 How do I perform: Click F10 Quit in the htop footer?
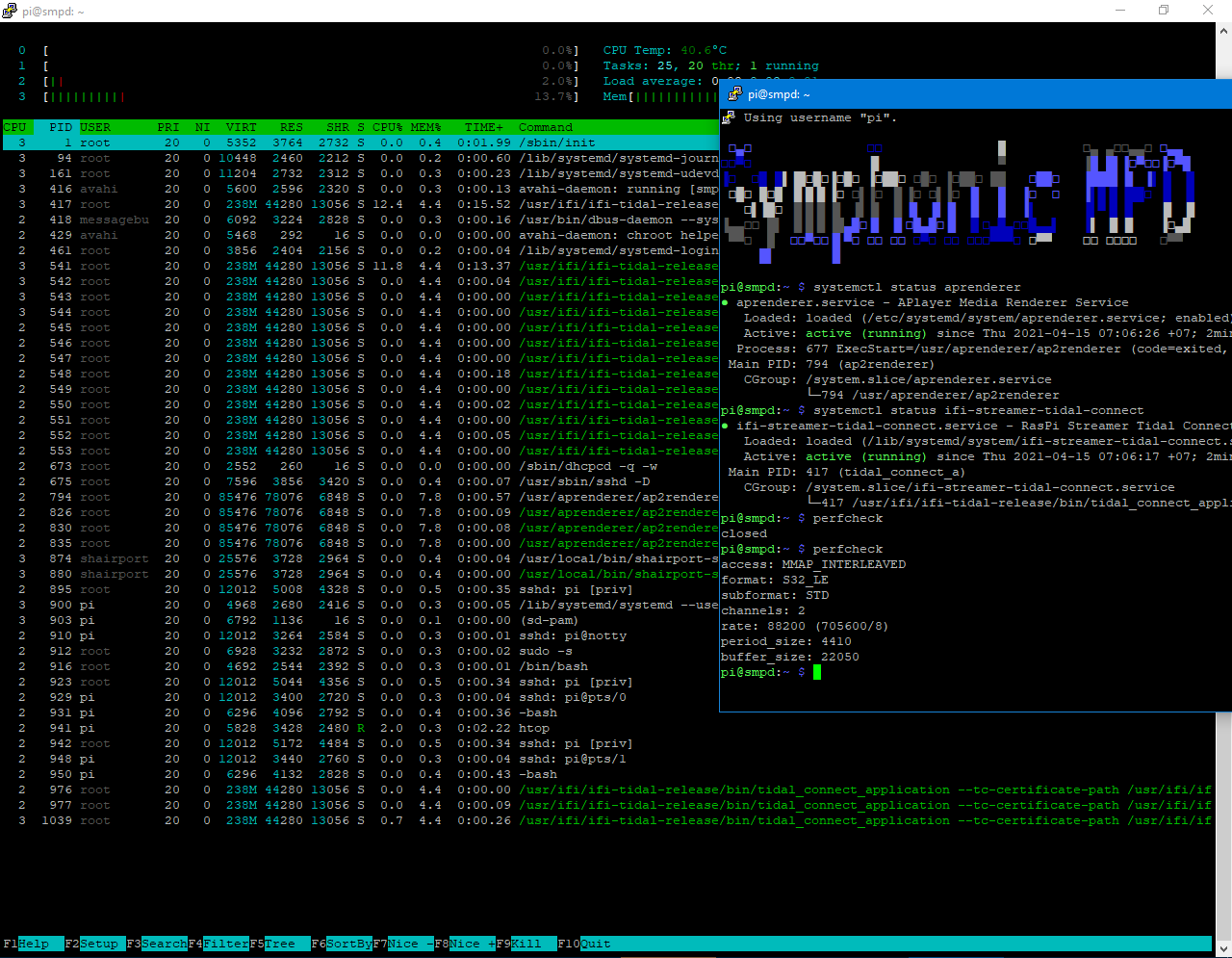tap(584, 944)
